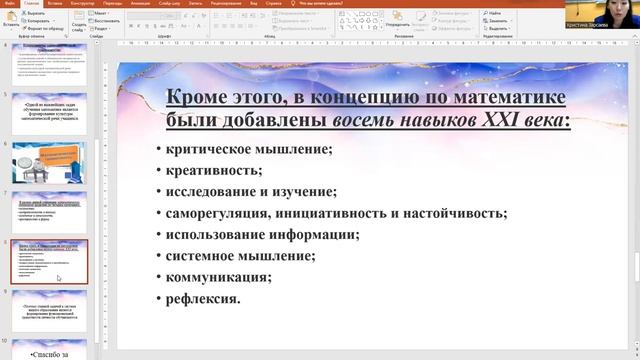Click bullet text 'исследование и изучение;'

251,191
